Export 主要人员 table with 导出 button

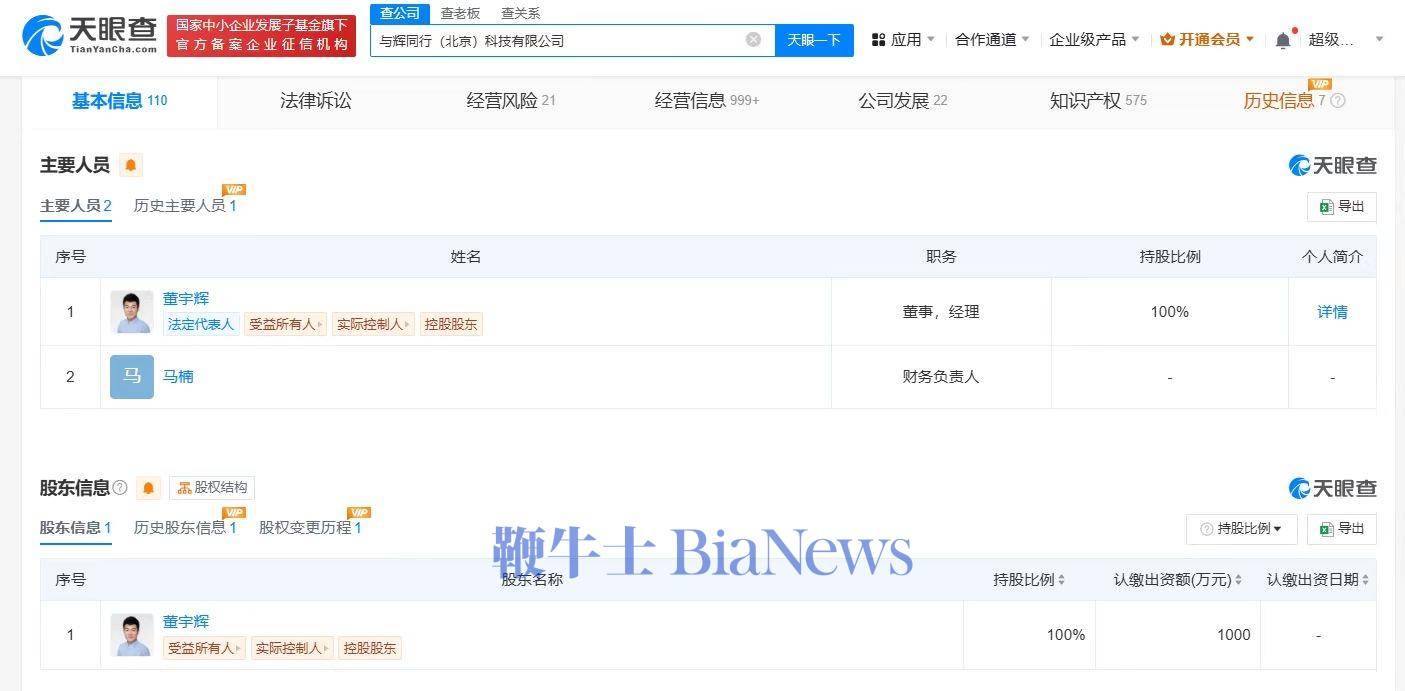pyautogui.click(x=1342, y=207)
